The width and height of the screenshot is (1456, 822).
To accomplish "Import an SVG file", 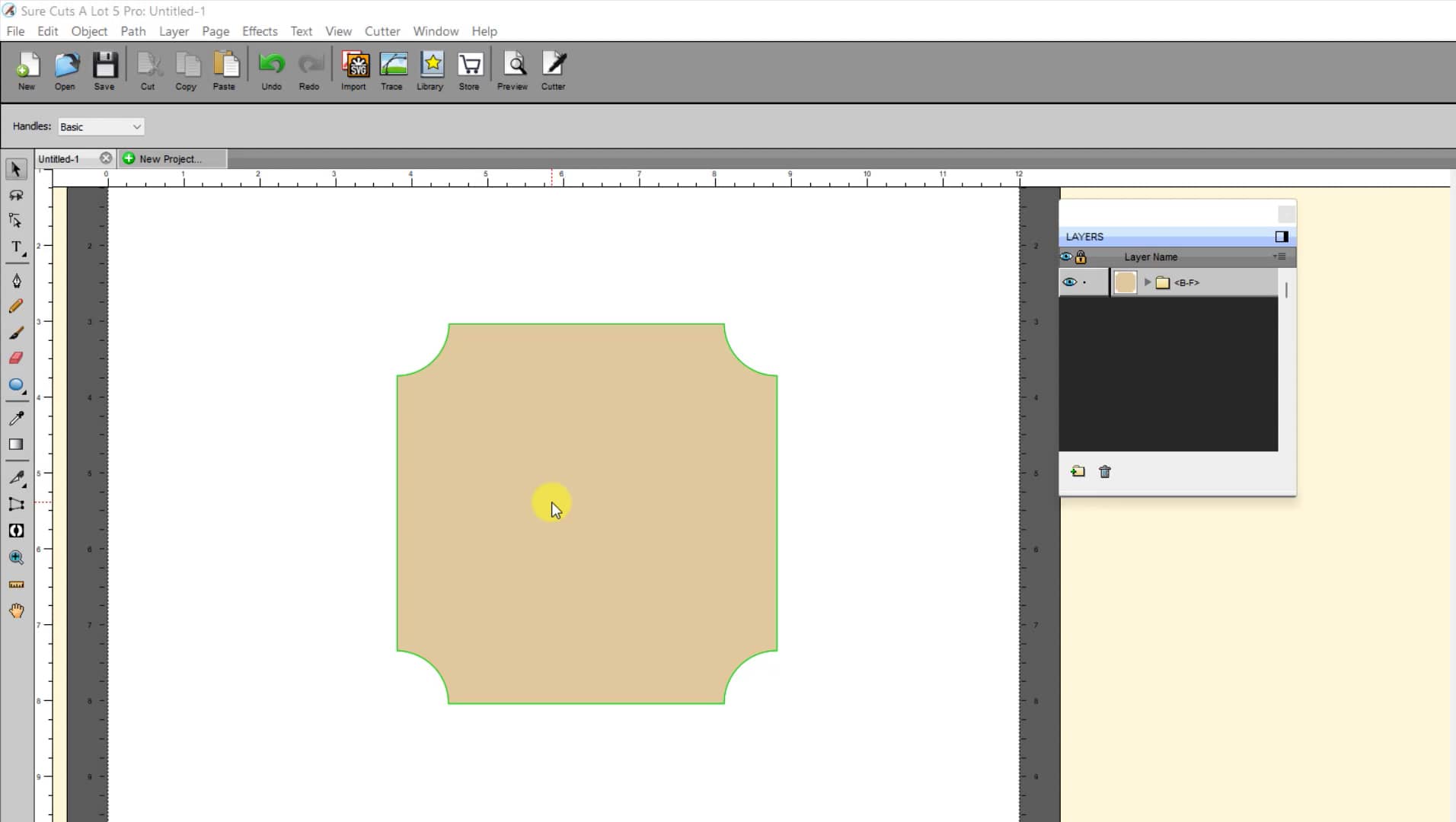I will pos(353,68).
